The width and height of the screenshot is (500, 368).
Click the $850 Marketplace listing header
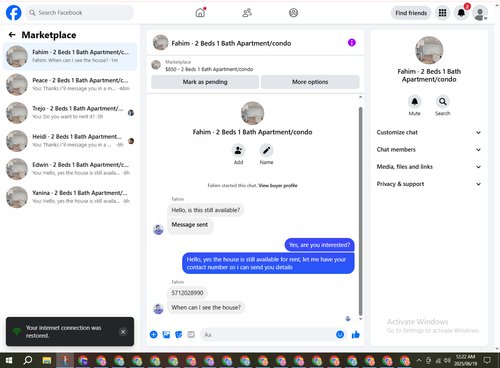click(209, 66)
